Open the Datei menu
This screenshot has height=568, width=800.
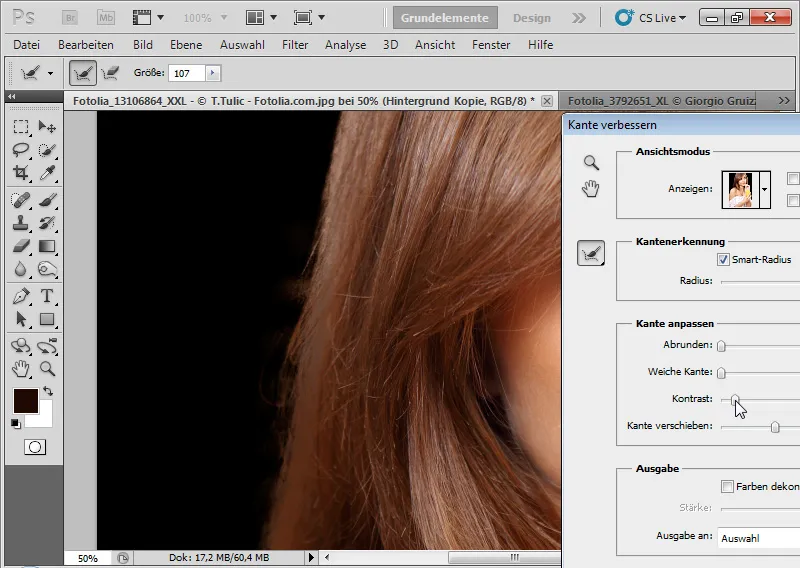(27, 45)
